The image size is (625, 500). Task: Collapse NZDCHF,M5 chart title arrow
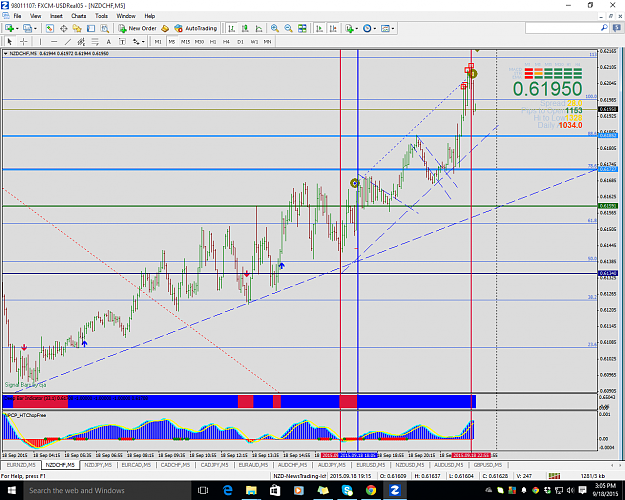click(6, 53)
